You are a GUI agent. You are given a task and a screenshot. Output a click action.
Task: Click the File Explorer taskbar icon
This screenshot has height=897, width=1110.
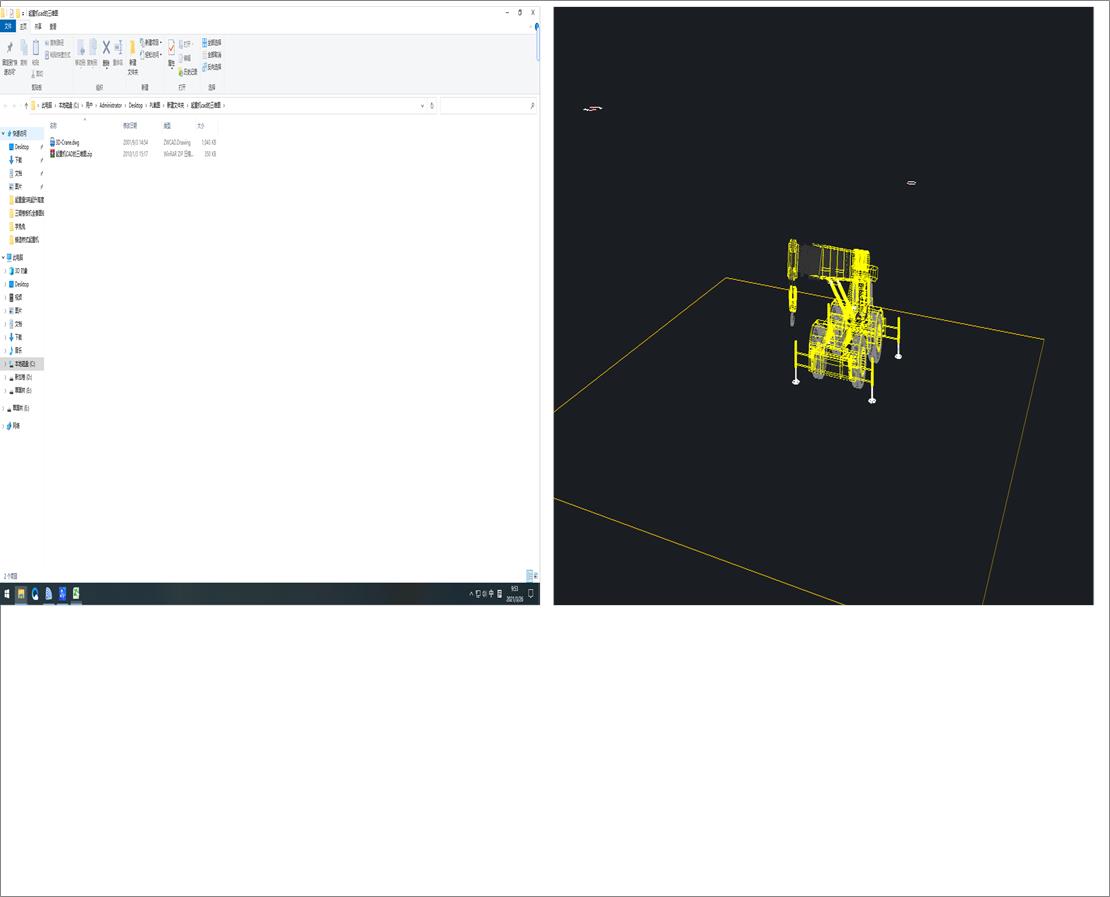(21, 594)
